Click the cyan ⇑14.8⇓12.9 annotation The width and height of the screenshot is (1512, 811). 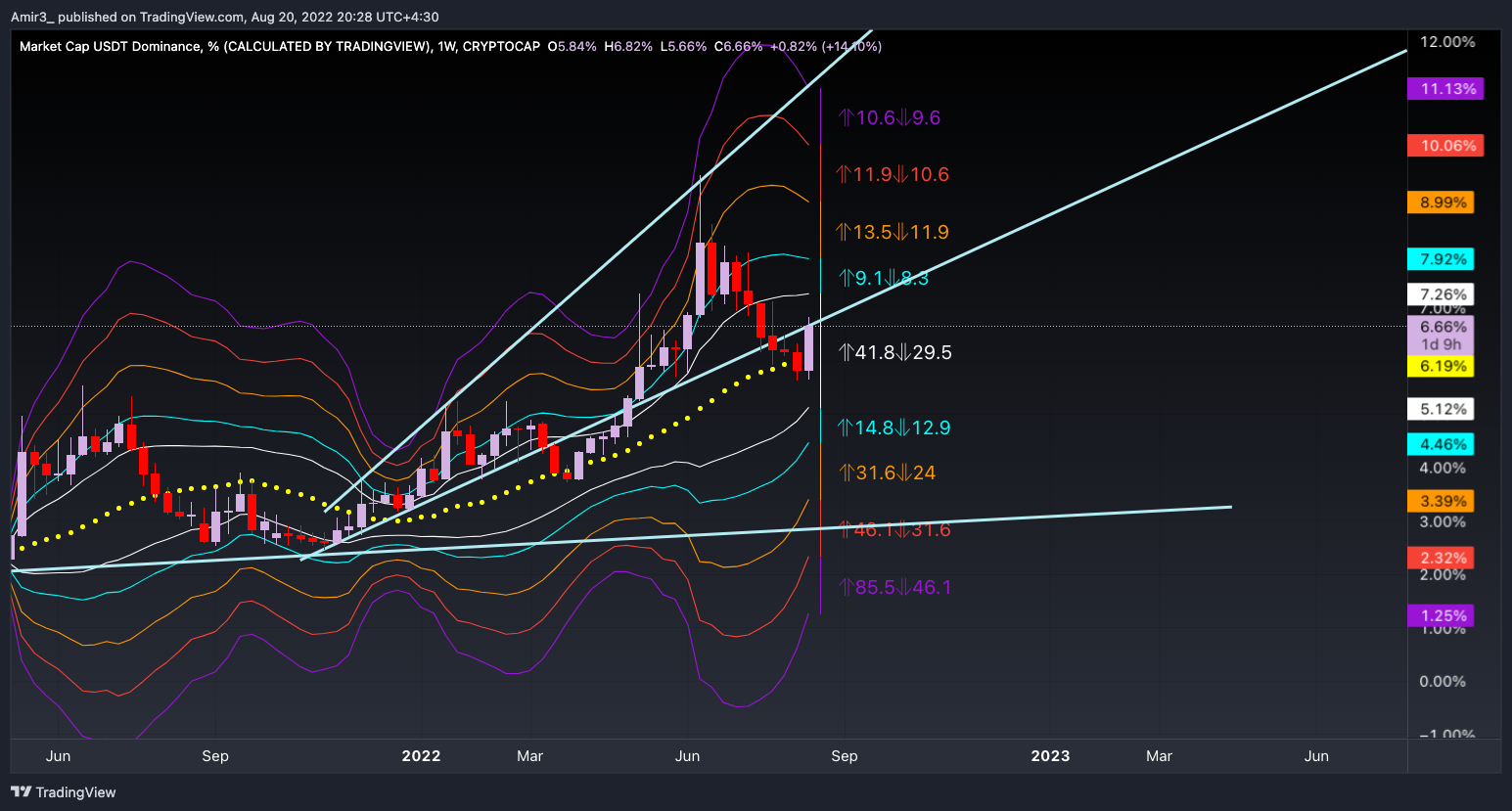click(893, 428)
